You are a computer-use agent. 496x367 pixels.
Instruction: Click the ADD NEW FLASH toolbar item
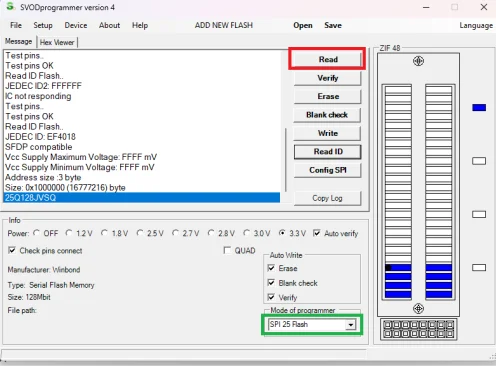224,25
